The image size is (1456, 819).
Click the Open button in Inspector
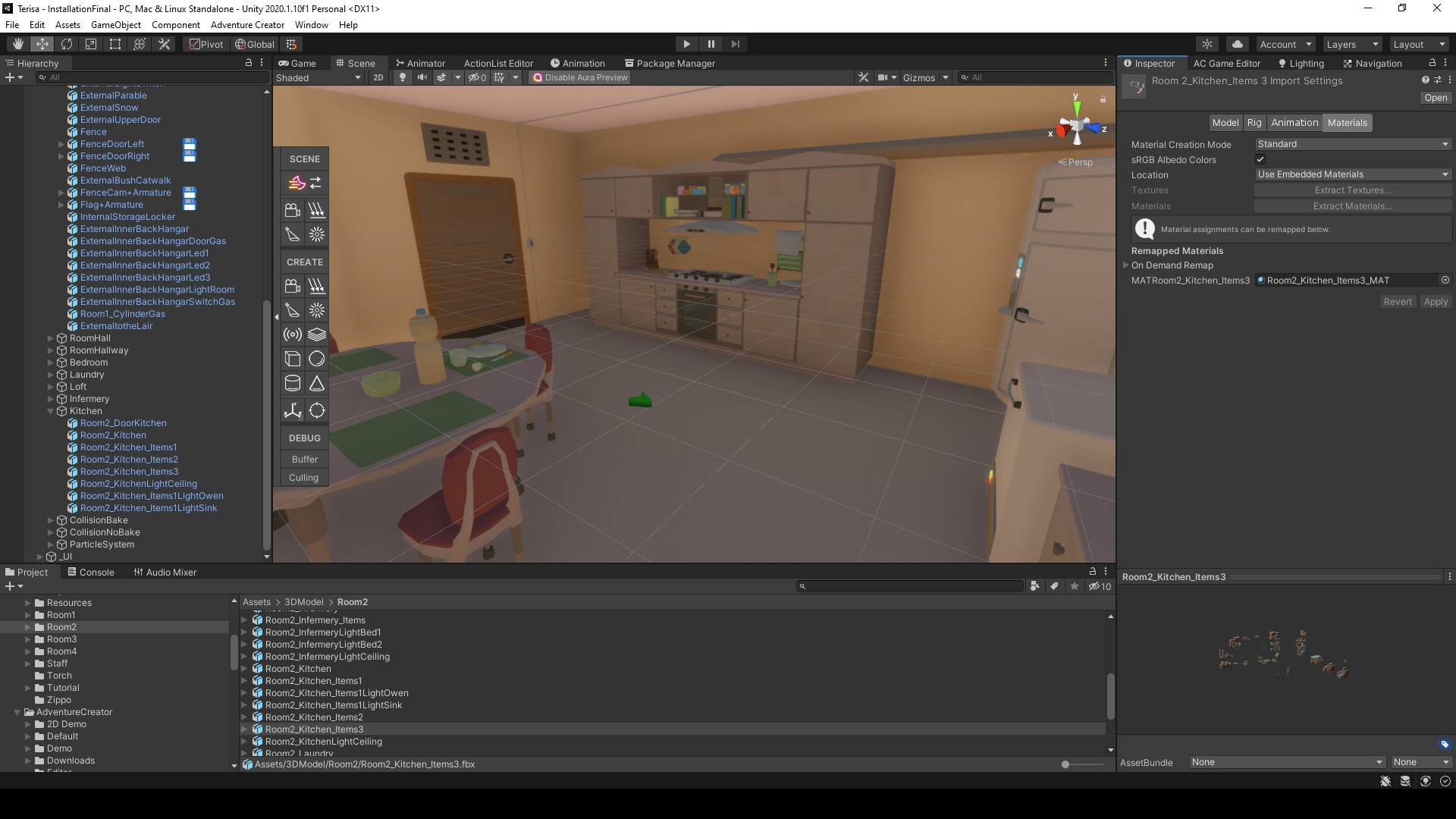1436,98
